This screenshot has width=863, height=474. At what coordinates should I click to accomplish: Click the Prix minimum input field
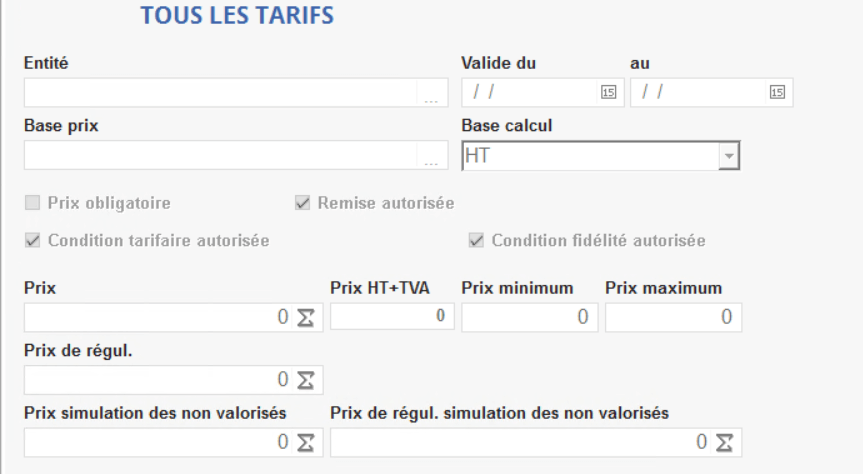click(x=529, y=317)
